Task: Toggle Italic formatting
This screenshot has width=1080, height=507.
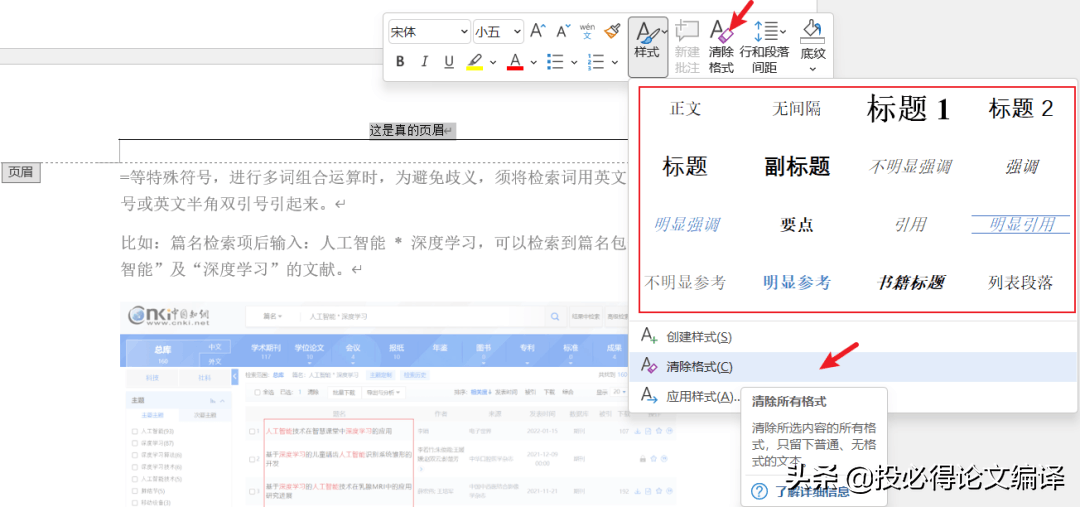Action: tap(424, 62)
